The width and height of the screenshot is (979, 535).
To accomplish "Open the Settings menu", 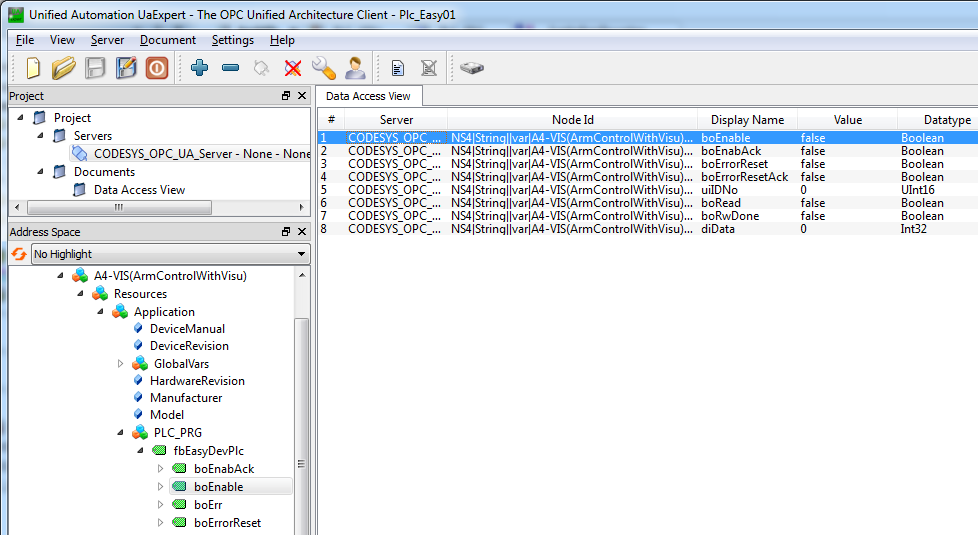I will [233, 40].
